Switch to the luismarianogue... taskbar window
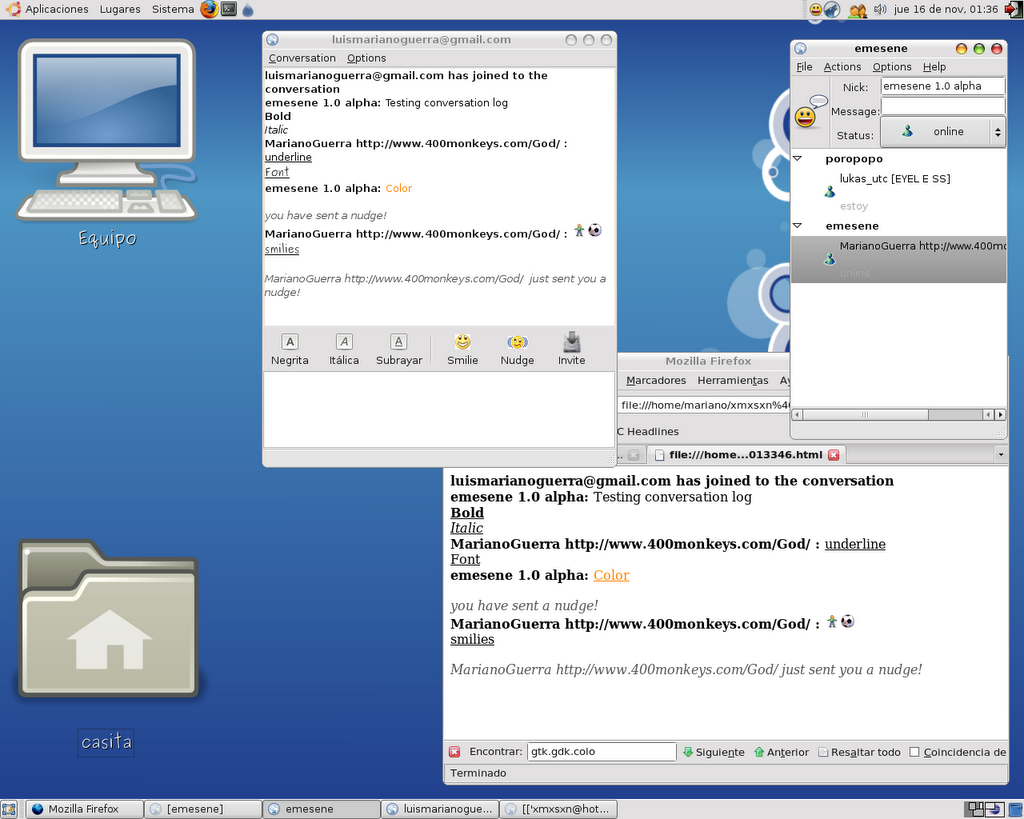 [x=440, y=809]
